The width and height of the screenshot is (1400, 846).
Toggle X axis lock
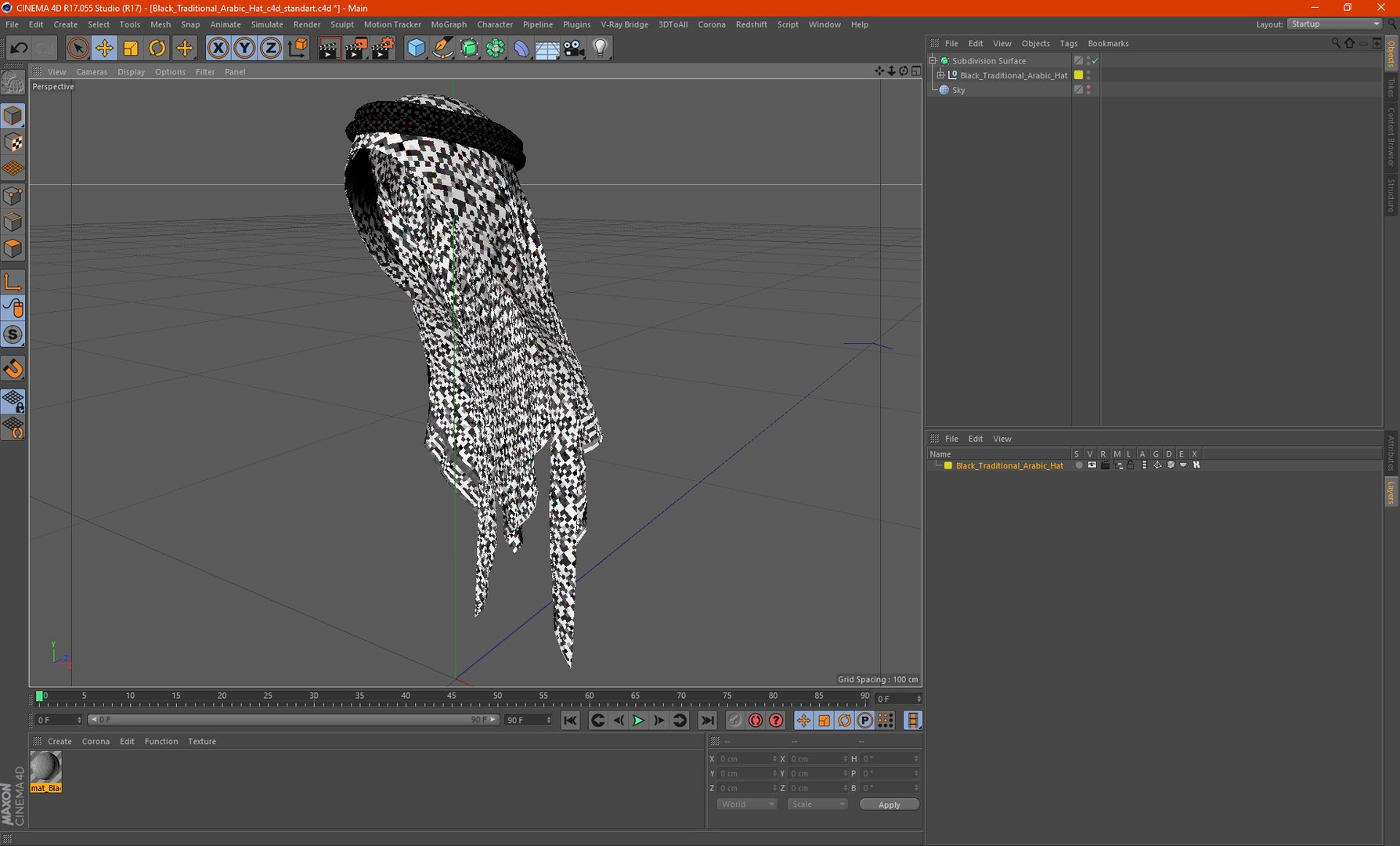tap(218, 49)
